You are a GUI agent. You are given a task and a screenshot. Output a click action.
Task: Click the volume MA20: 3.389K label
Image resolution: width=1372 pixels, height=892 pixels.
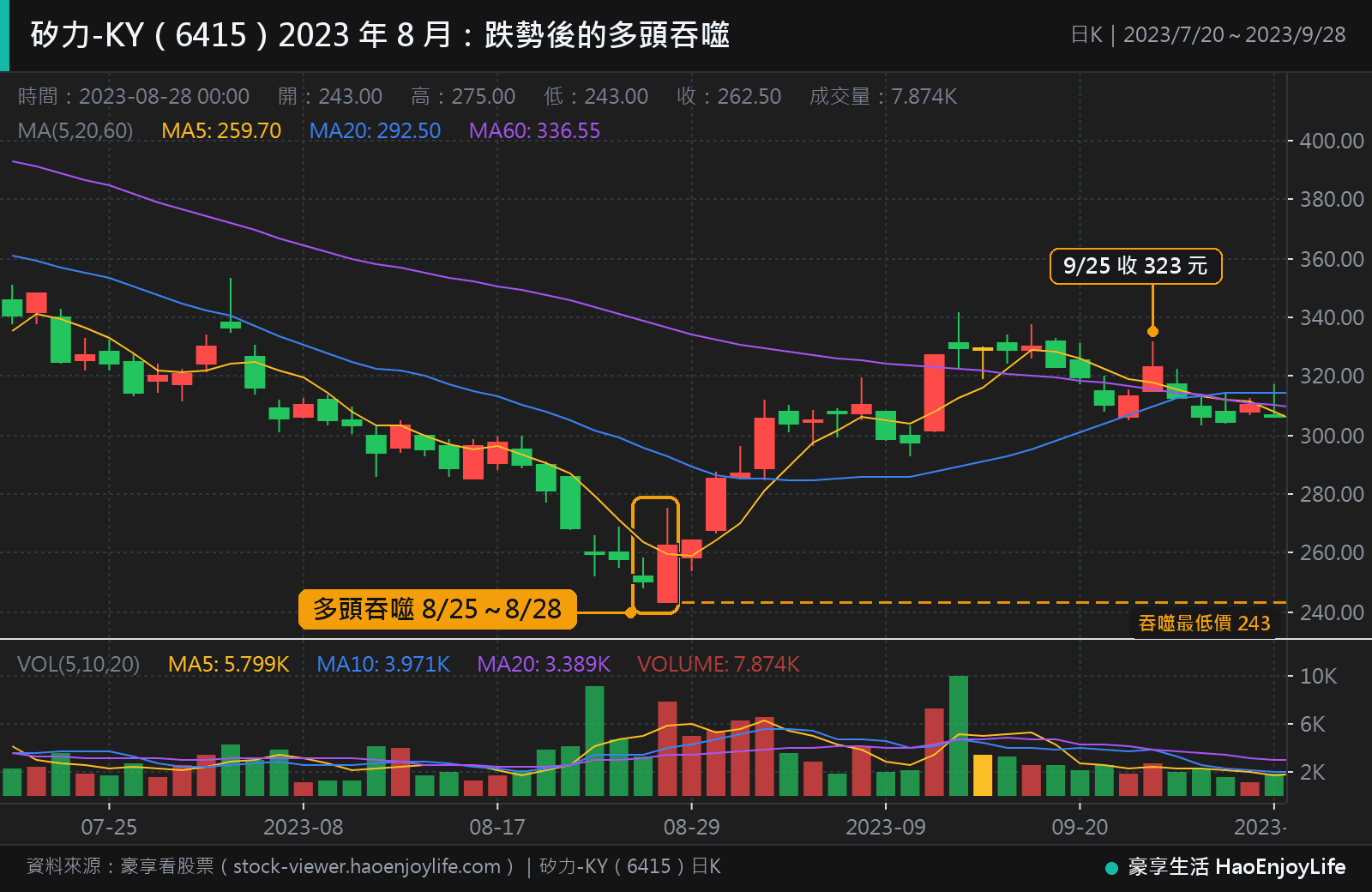(x=544, y=664)
